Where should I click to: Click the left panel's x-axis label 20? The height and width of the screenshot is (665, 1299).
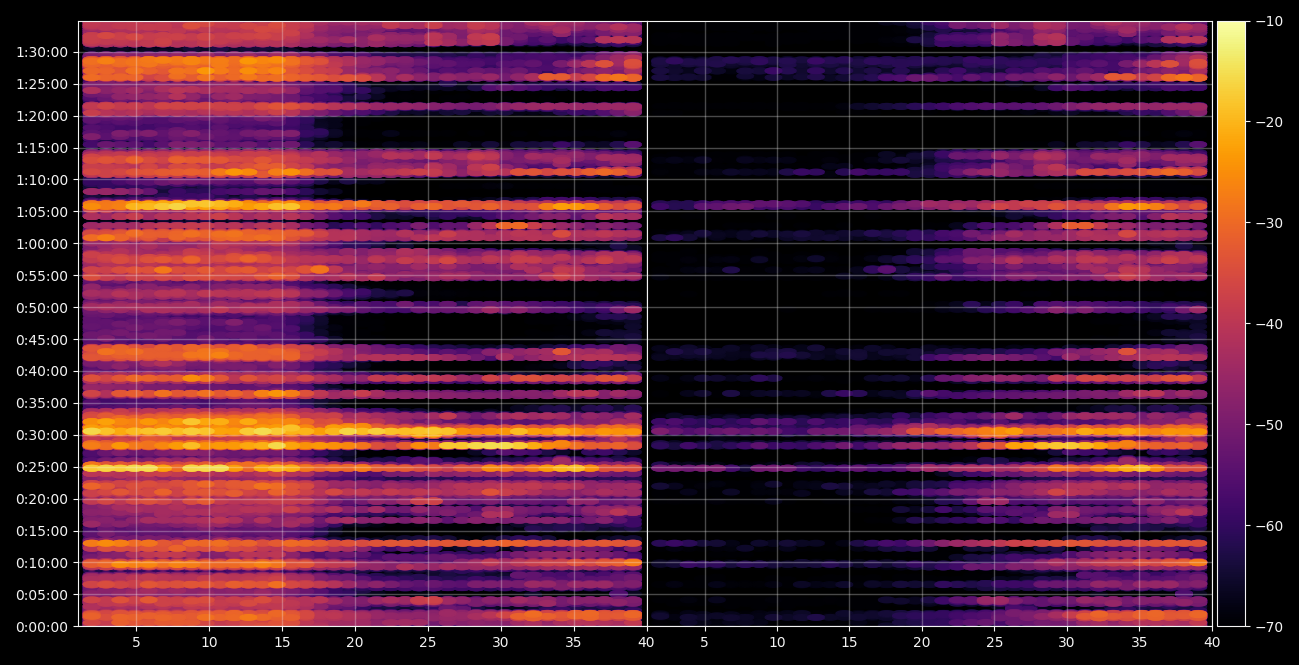(355, 643)
